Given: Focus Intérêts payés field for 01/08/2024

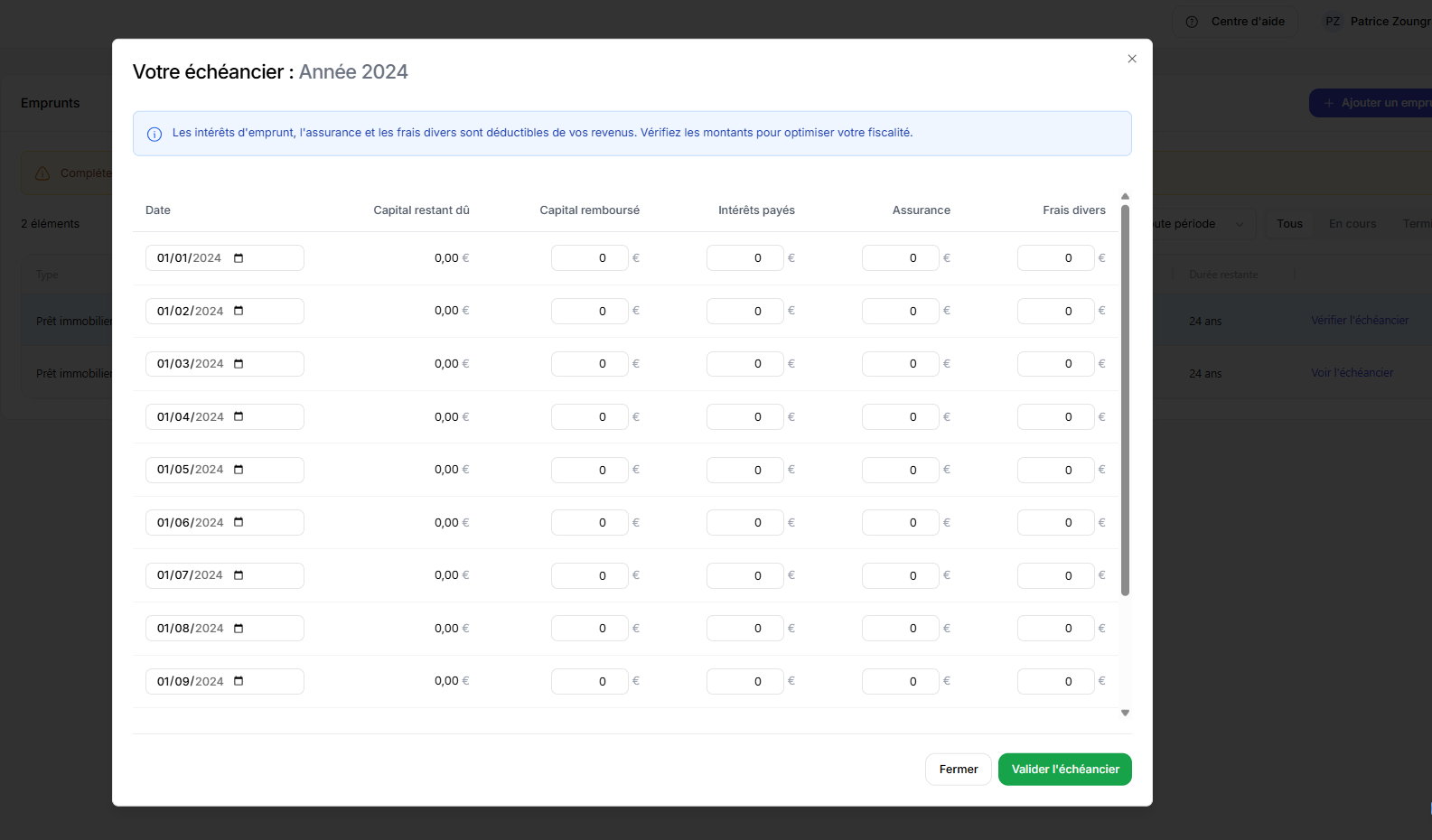Looking at the screenshot, I should coord(744,629).
